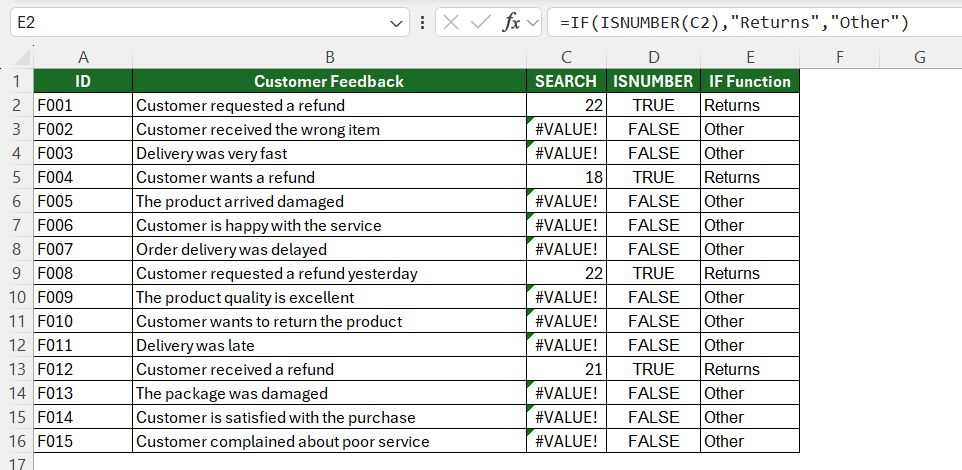Select the #VALUE! cell in row 3
Image resolution: width=962 pixels, height=470 pixels.
click(566, 129)
